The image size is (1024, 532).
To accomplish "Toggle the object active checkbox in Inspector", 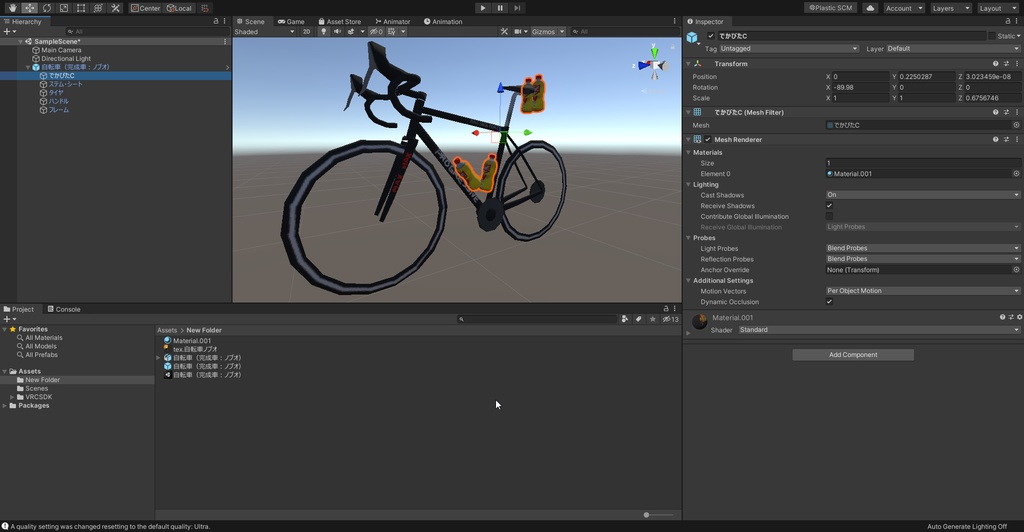I will [x=711, y=36].
